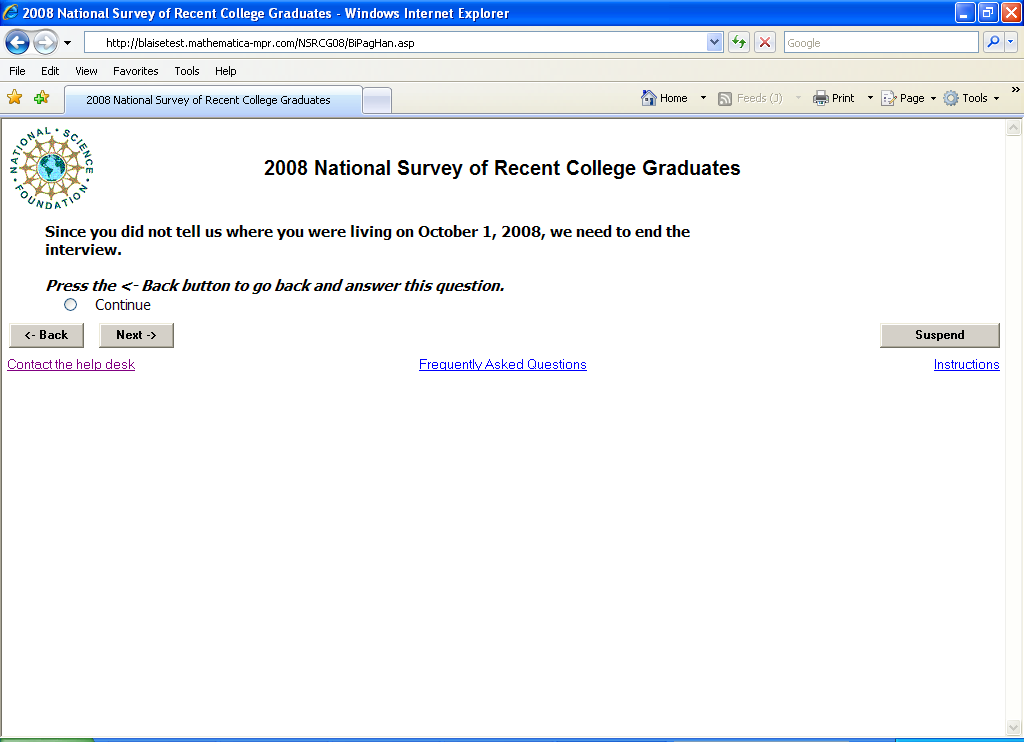Click the Google search box
Viewport: 1024px width, 742px height.
click(x=881, y=42)
